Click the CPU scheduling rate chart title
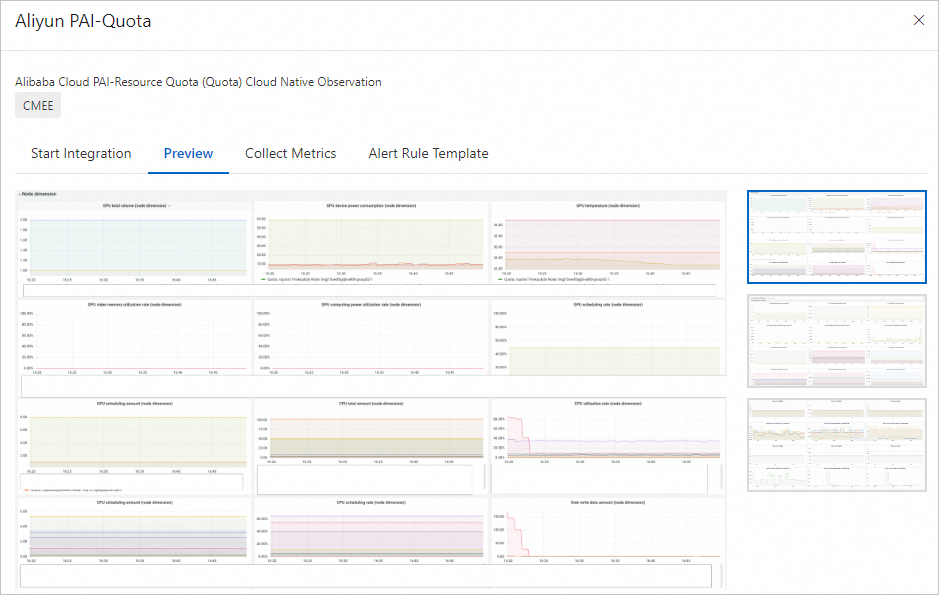 coord(371,502)
